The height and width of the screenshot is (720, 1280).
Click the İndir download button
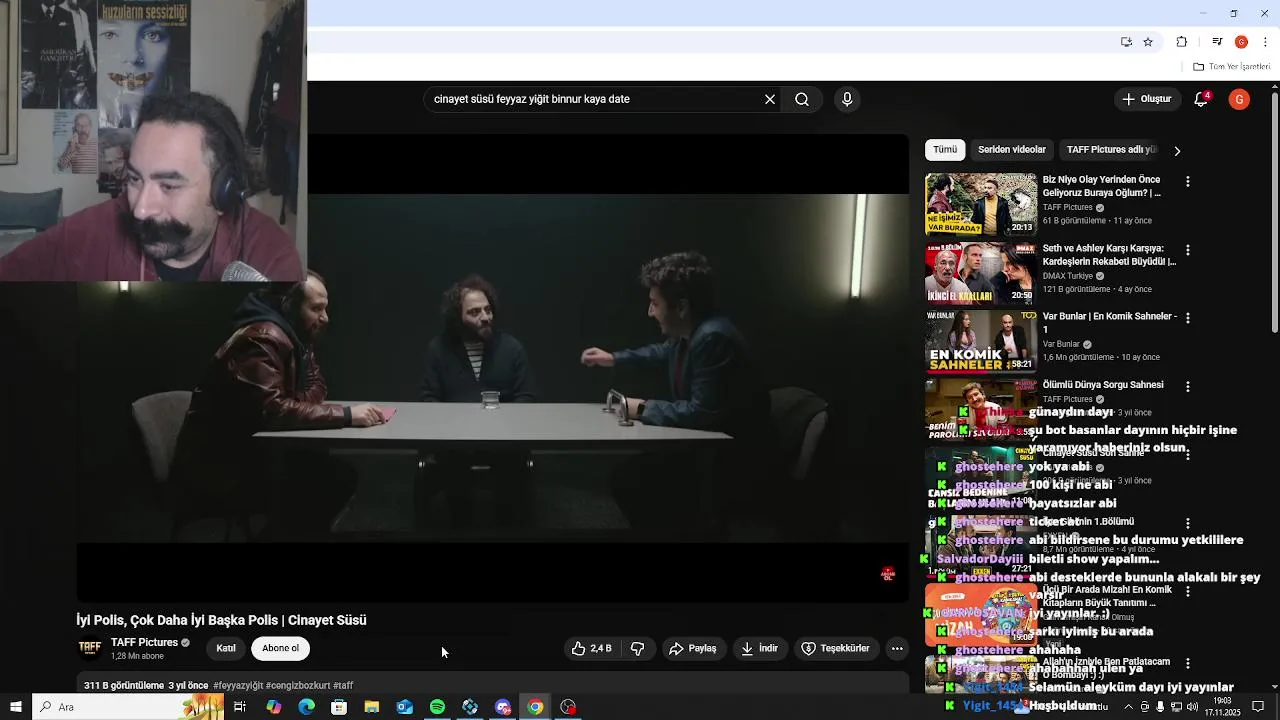point(759,649)
